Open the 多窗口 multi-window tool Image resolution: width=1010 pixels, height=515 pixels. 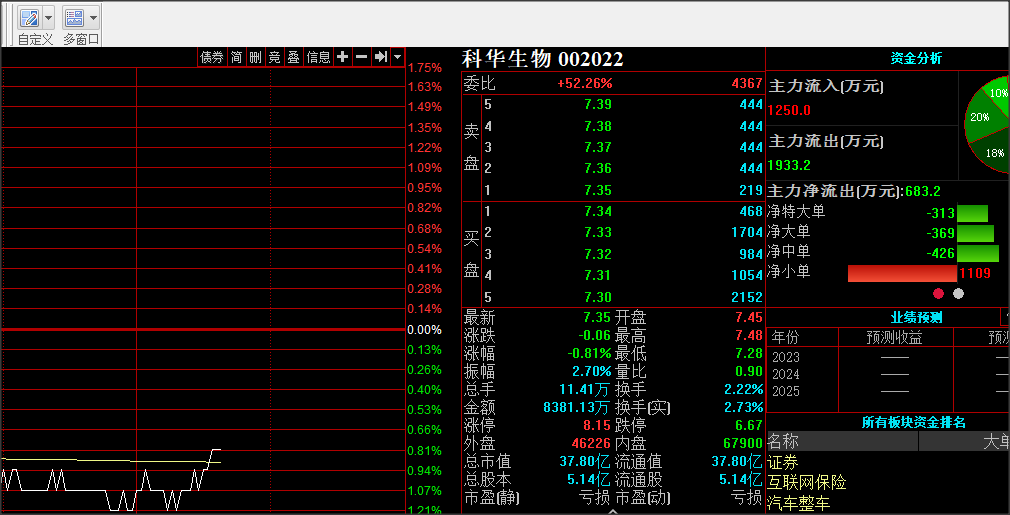[75, 17]
